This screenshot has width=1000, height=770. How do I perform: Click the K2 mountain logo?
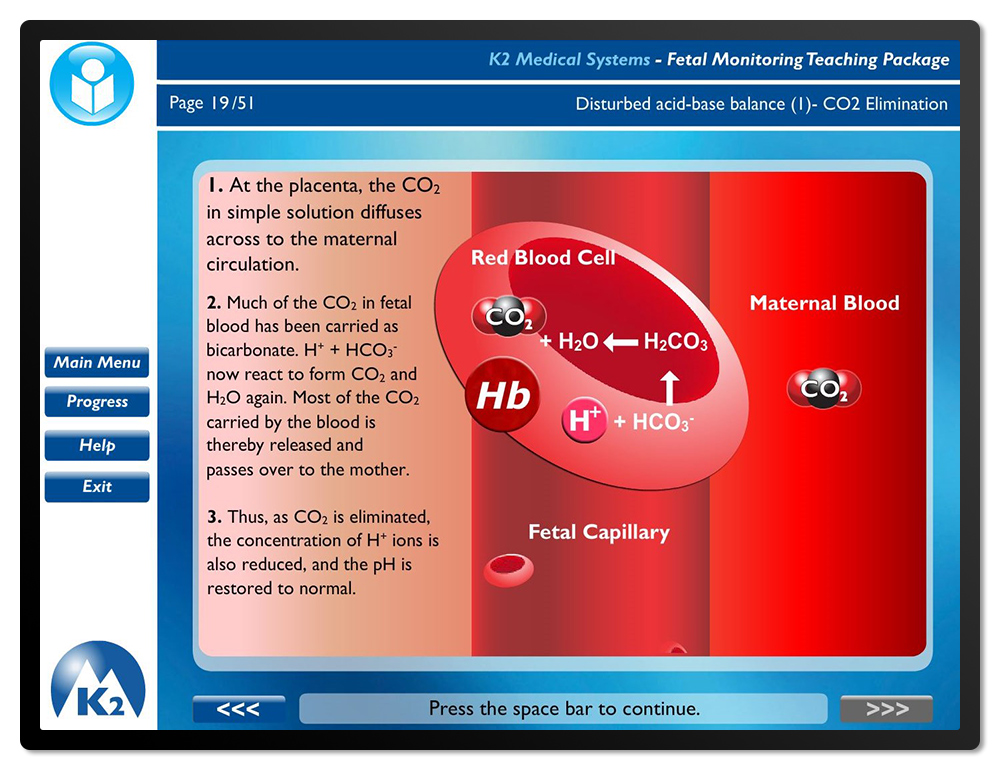click(x=98, y=682)
